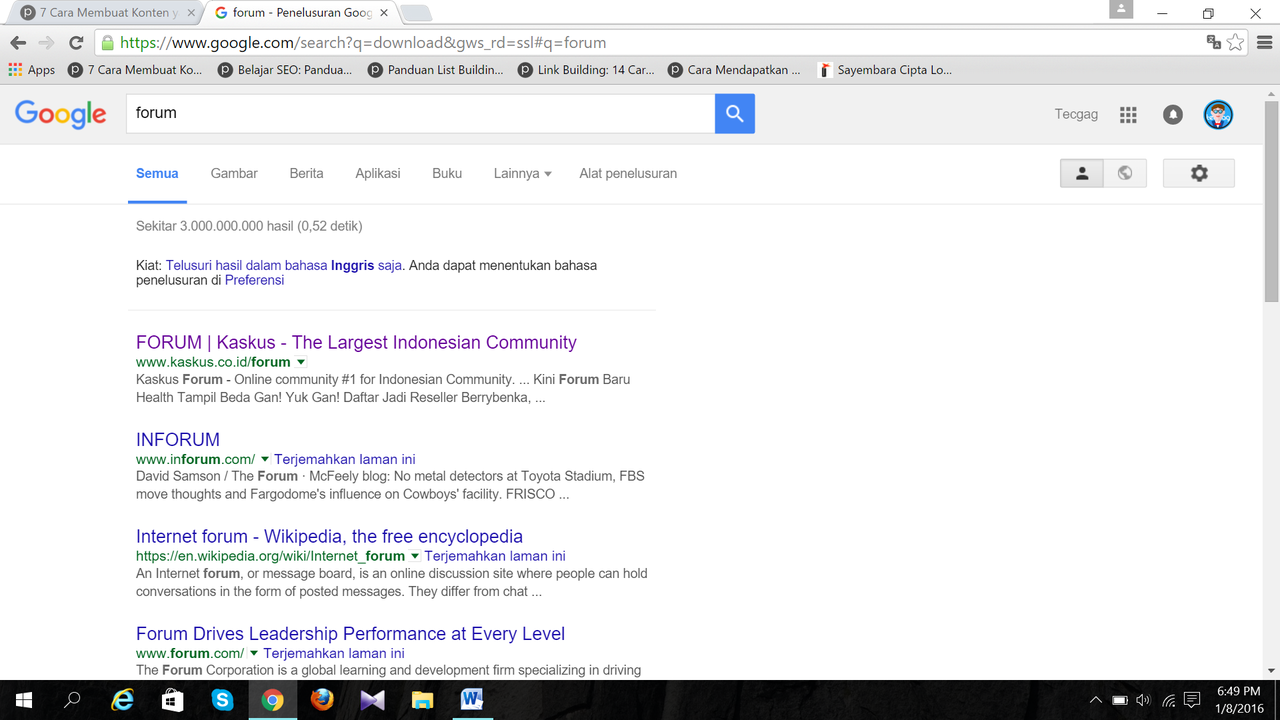The width and height of the screenshot is (1280, 720).
Task: Switch to Chrome in taskbar
Action: (272, 700)
